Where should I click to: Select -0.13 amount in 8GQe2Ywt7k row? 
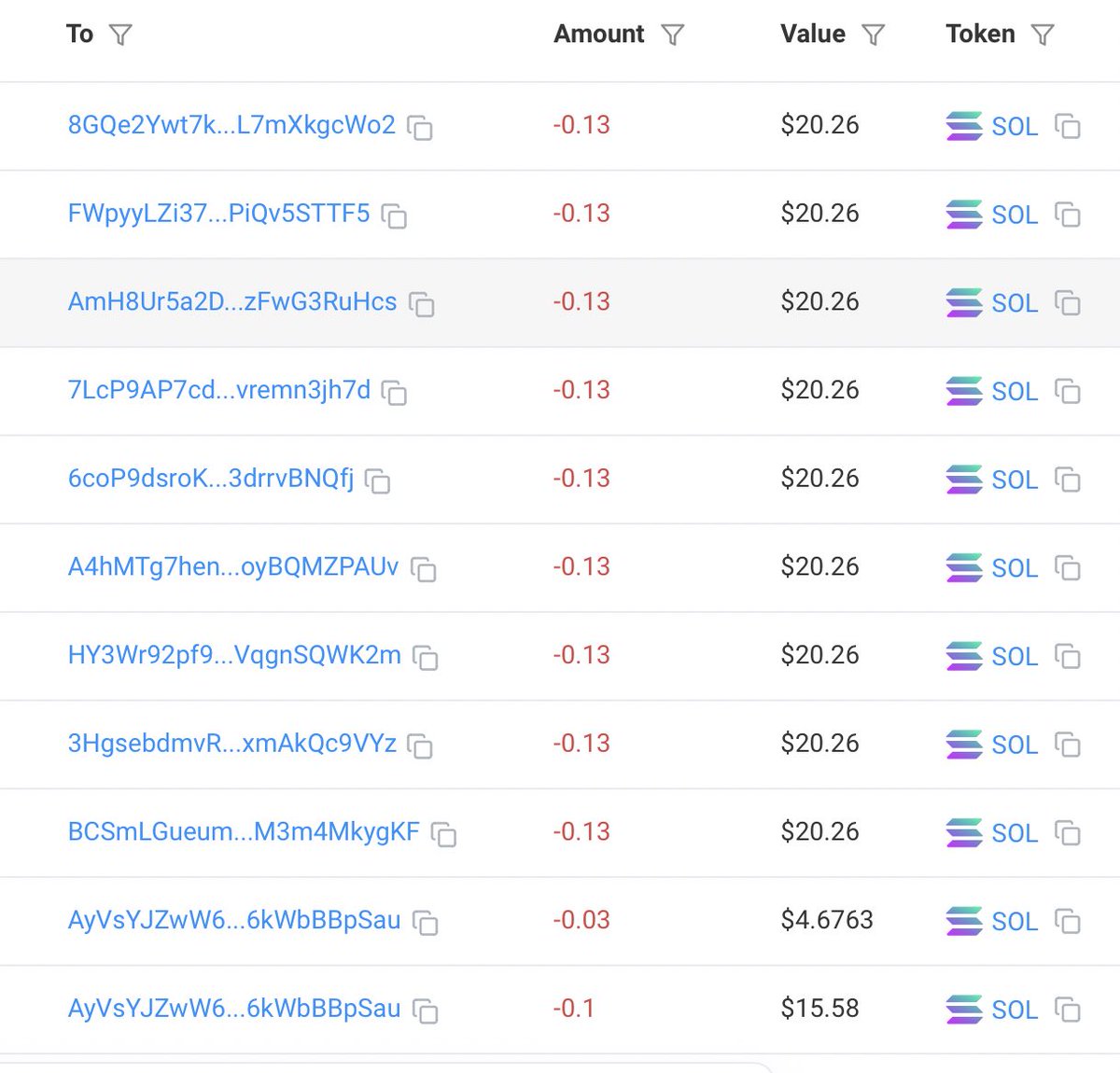(x=581, y=125)
